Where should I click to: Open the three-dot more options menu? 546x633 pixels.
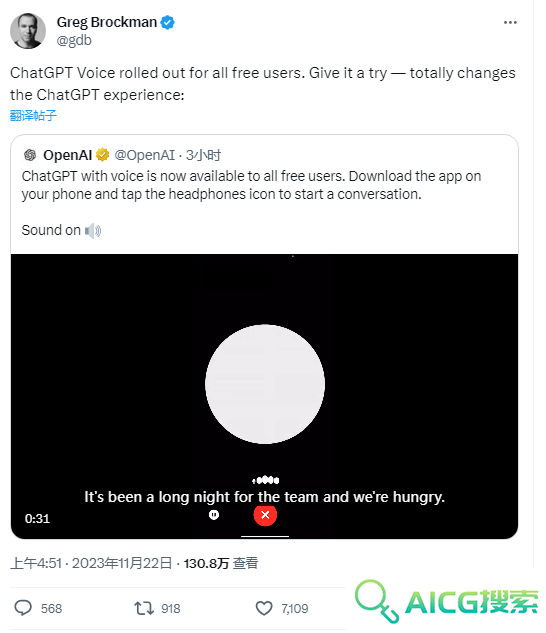click(510, 23)
